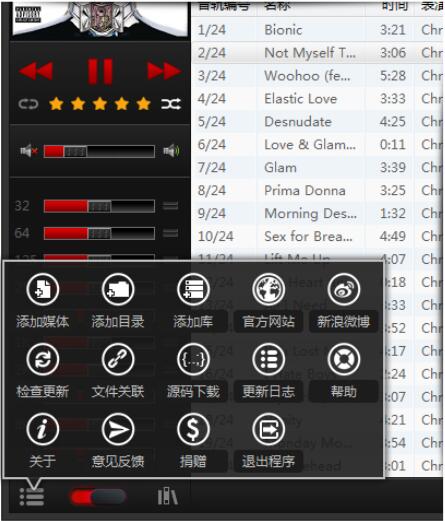The height and width of the screenshot is (521, 445).
Task: Click the 4:49 duration cell
Action: click(393, 236)
